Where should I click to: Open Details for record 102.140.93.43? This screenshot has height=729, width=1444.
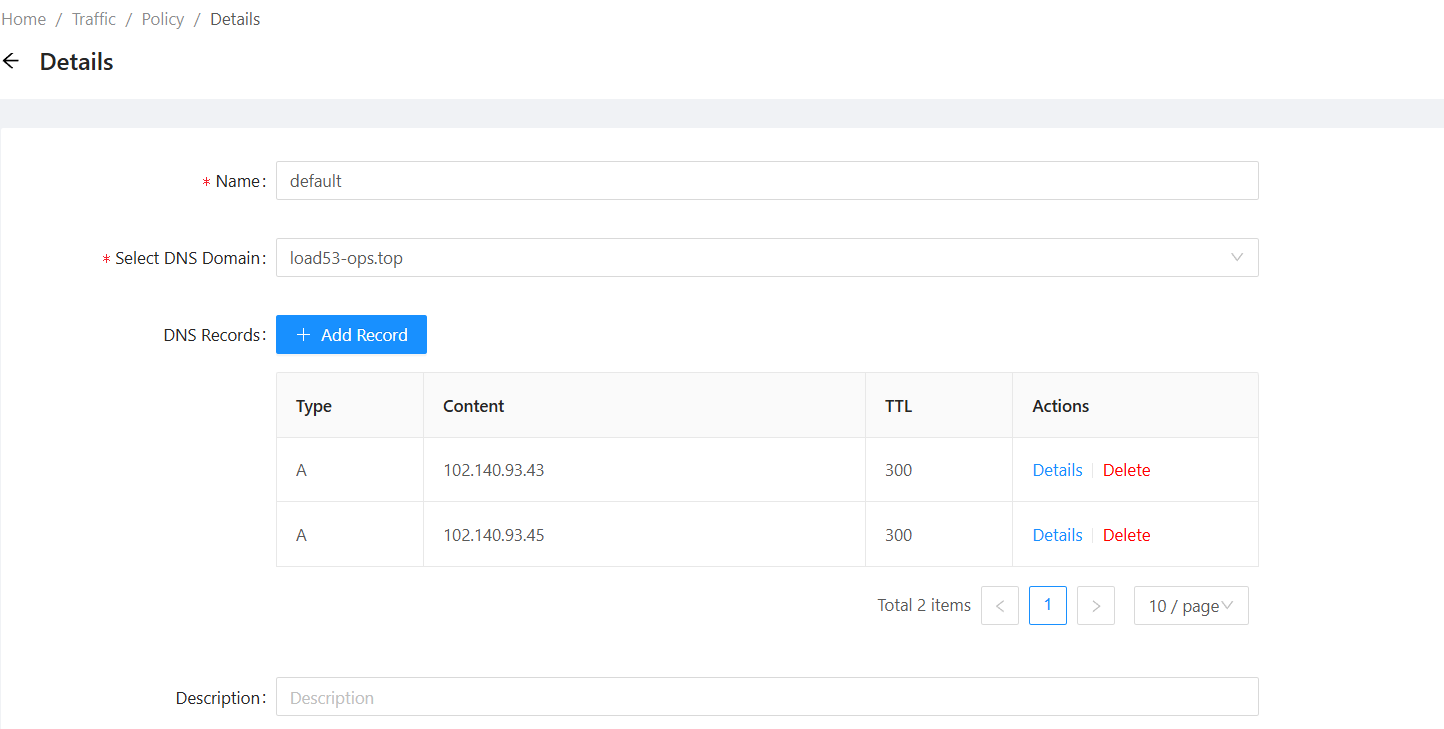[1057, 470]
